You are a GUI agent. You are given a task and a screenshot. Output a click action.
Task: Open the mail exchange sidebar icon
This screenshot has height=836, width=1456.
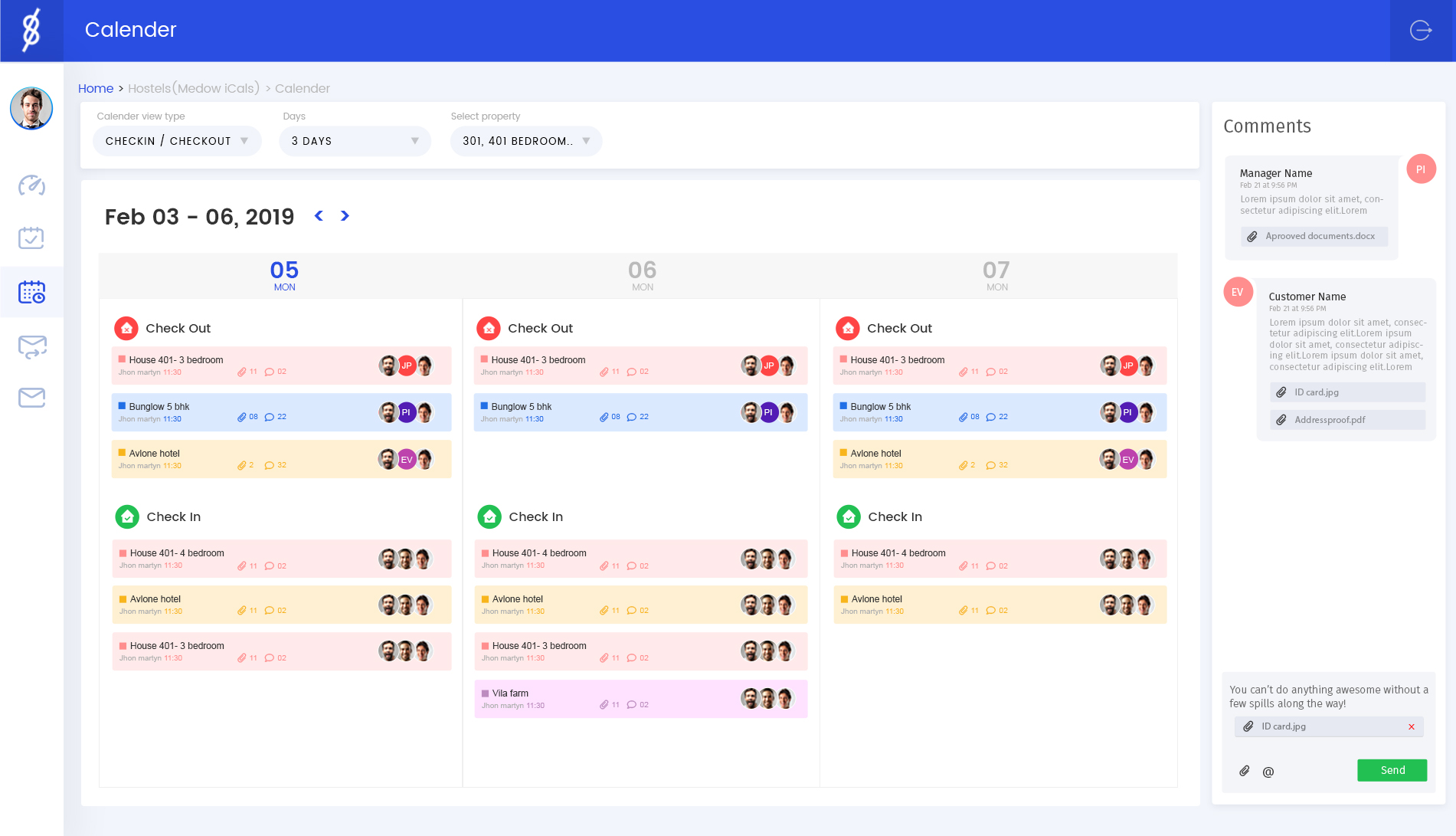click(31, 346)
